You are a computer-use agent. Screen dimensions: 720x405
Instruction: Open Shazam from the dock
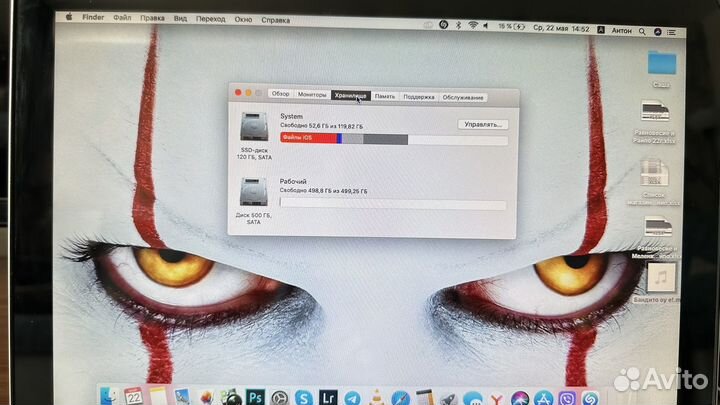click(x=591, y=399)
